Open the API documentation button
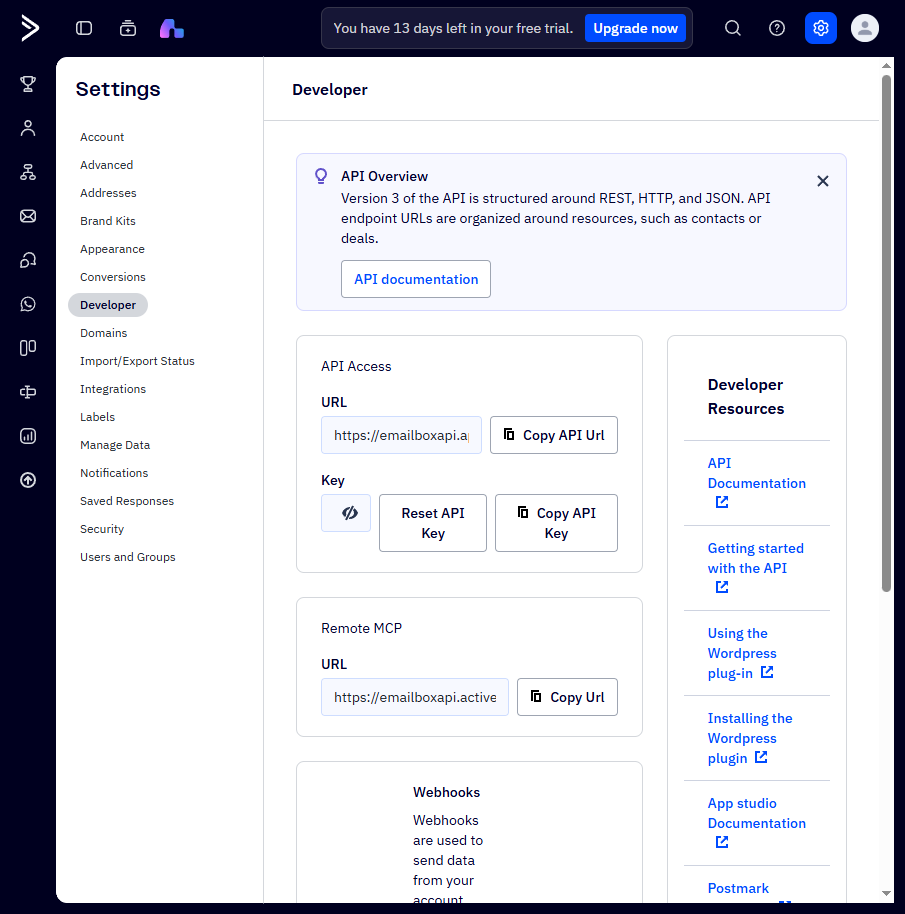The height and width of the screenshot is (914, 905). (x=416, y=279)
